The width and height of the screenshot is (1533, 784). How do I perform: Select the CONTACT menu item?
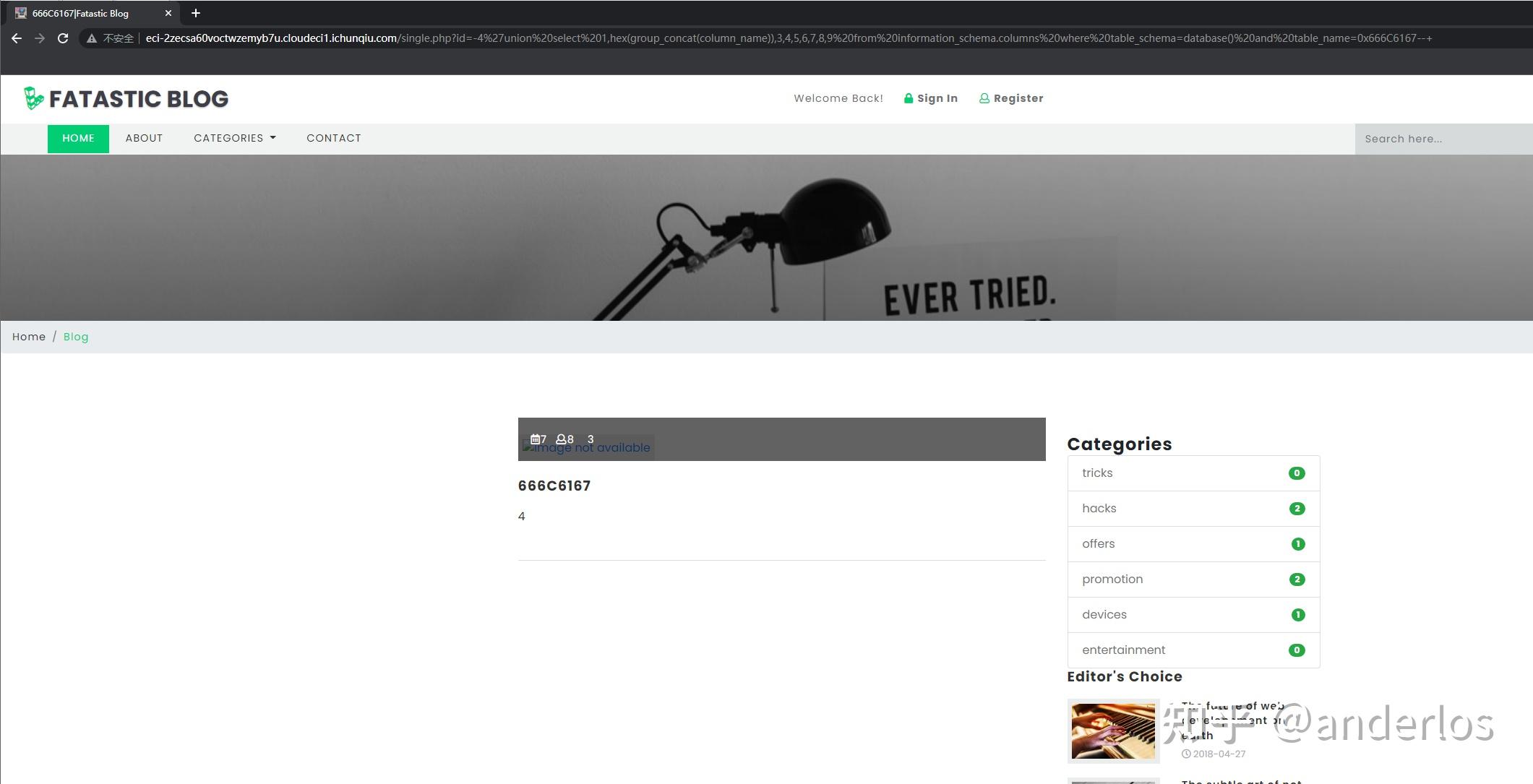(x=333, y=138)
